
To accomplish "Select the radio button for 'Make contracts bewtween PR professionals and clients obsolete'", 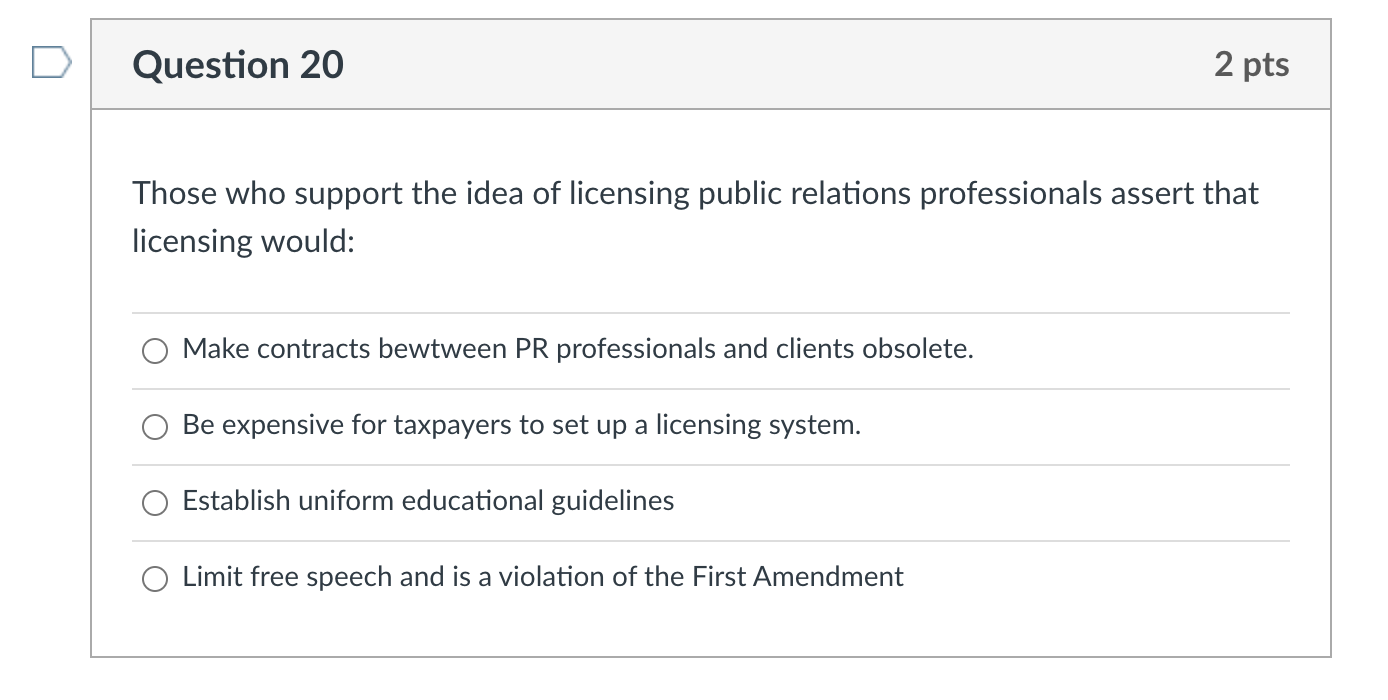I will coord(154,350).
